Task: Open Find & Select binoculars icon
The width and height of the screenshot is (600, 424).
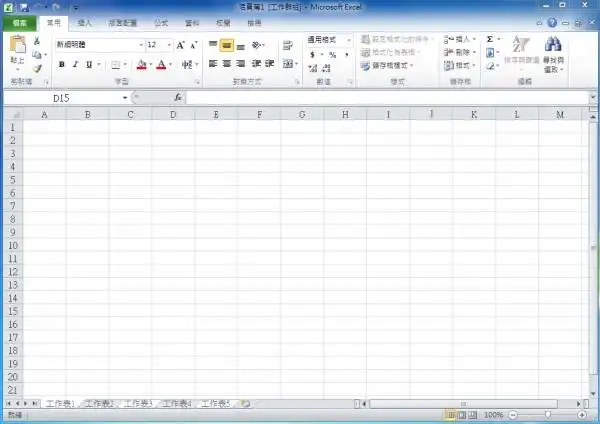Action: 553,46
